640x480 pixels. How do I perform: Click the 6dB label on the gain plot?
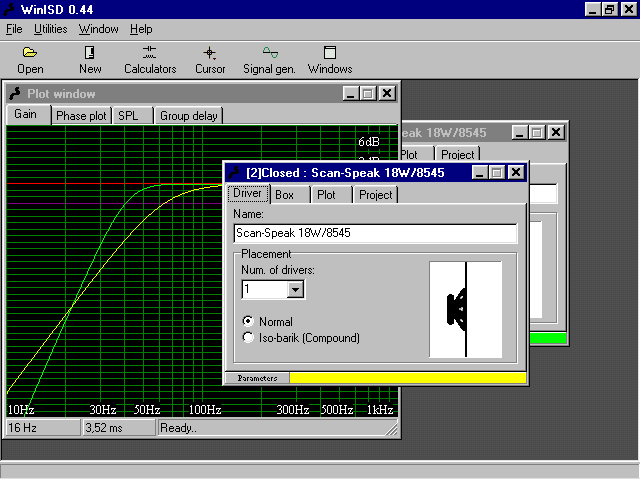pos(369,142)
